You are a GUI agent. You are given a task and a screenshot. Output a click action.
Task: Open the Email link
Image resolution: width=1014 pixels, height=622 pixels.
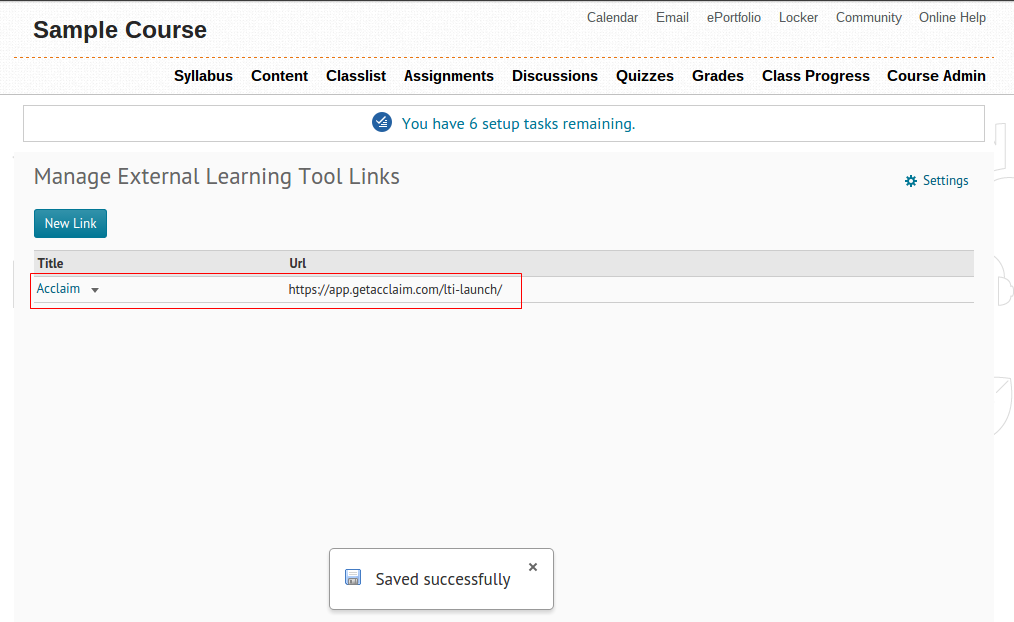672,17
